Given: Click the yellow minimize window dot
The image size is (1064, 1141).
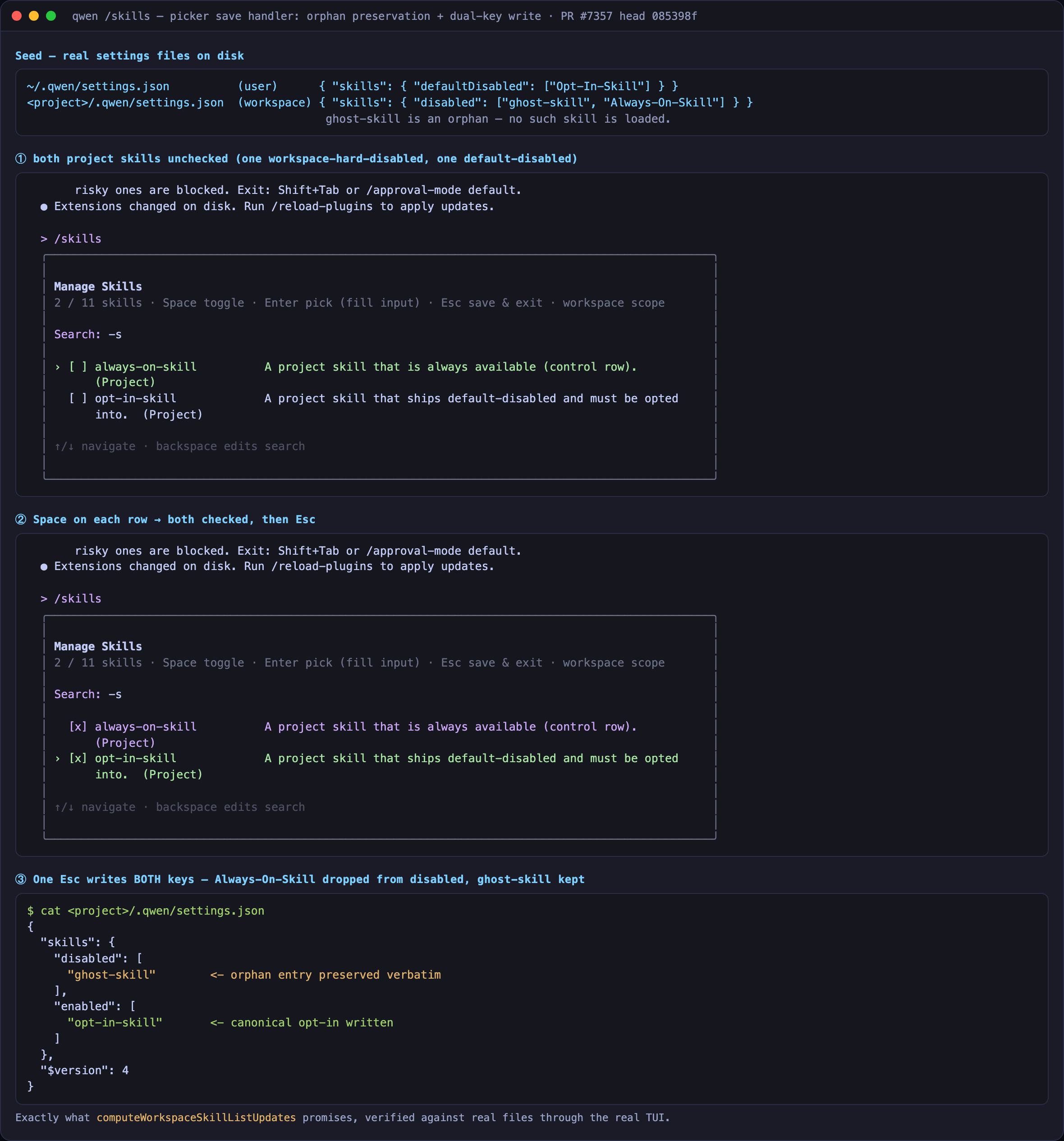Looking at the screenshot, I should click(34, 16).
